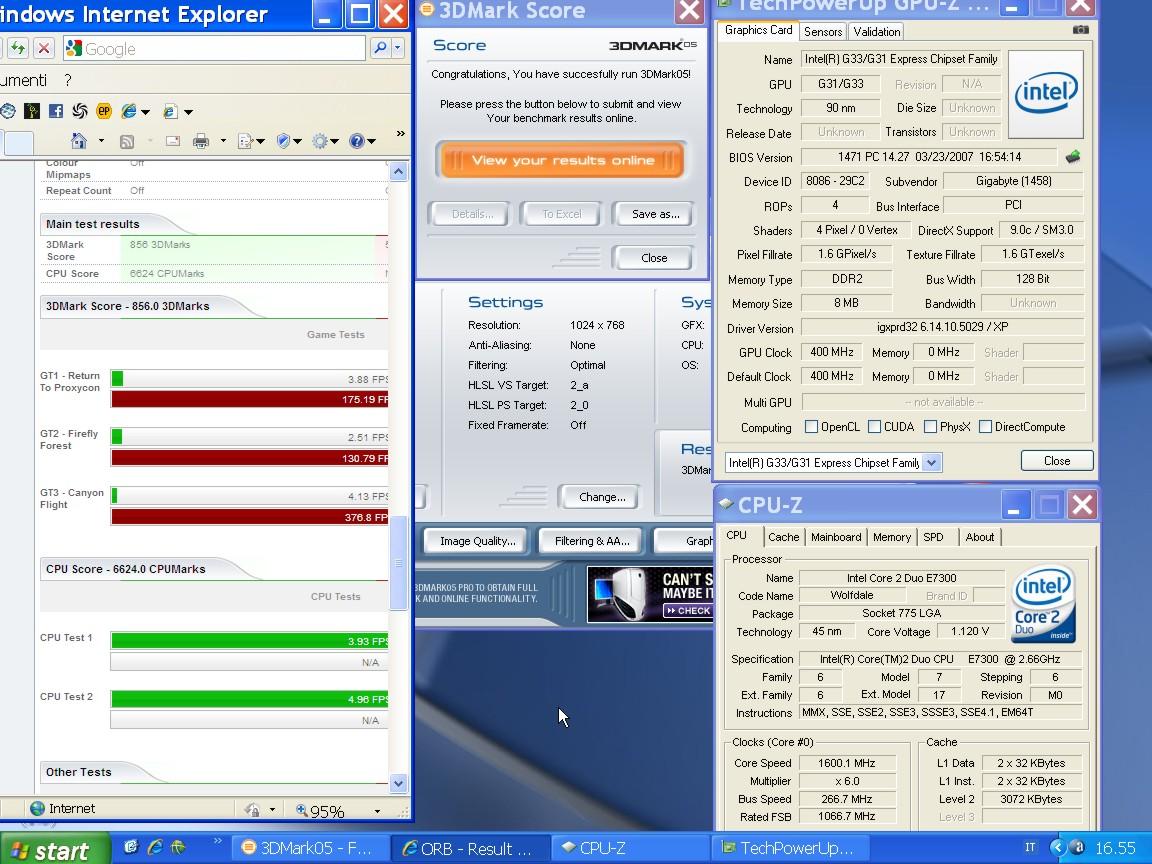Viewport: 1152px width, 864px height.
Task: Click the IE page scroll down arrow
Action: point(398,782)
